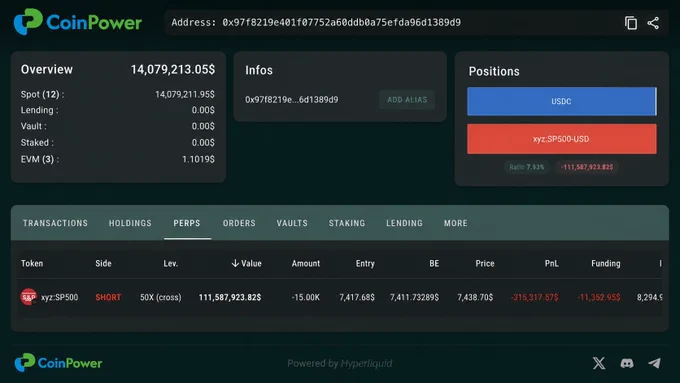
Task: Click the 50X (cross) leverage cell
Action: click(x=160, y=297)
